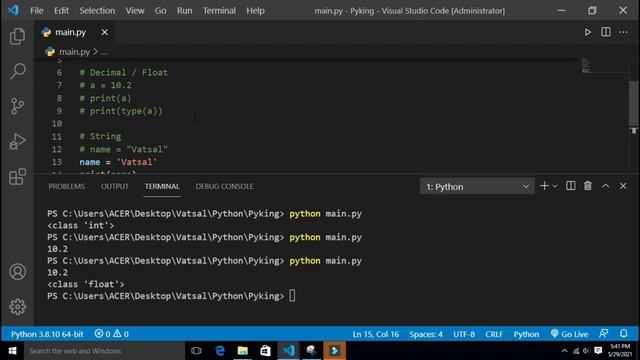Screen dimensions: 640x360
Task: Click the <class 'float'> terminal output
Action: 86,284
